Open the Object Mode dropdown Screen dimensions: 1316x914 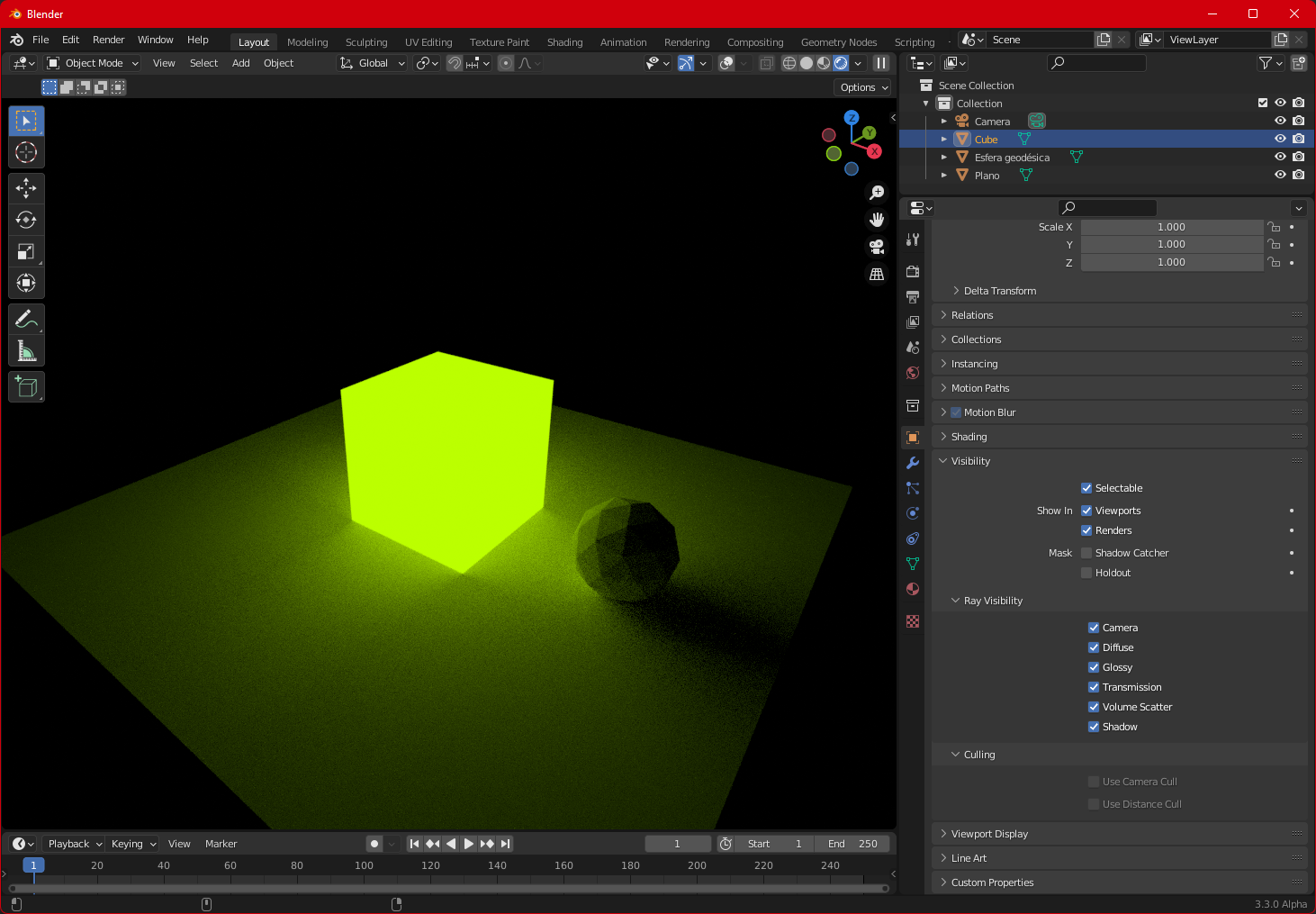tap(94, 63)
